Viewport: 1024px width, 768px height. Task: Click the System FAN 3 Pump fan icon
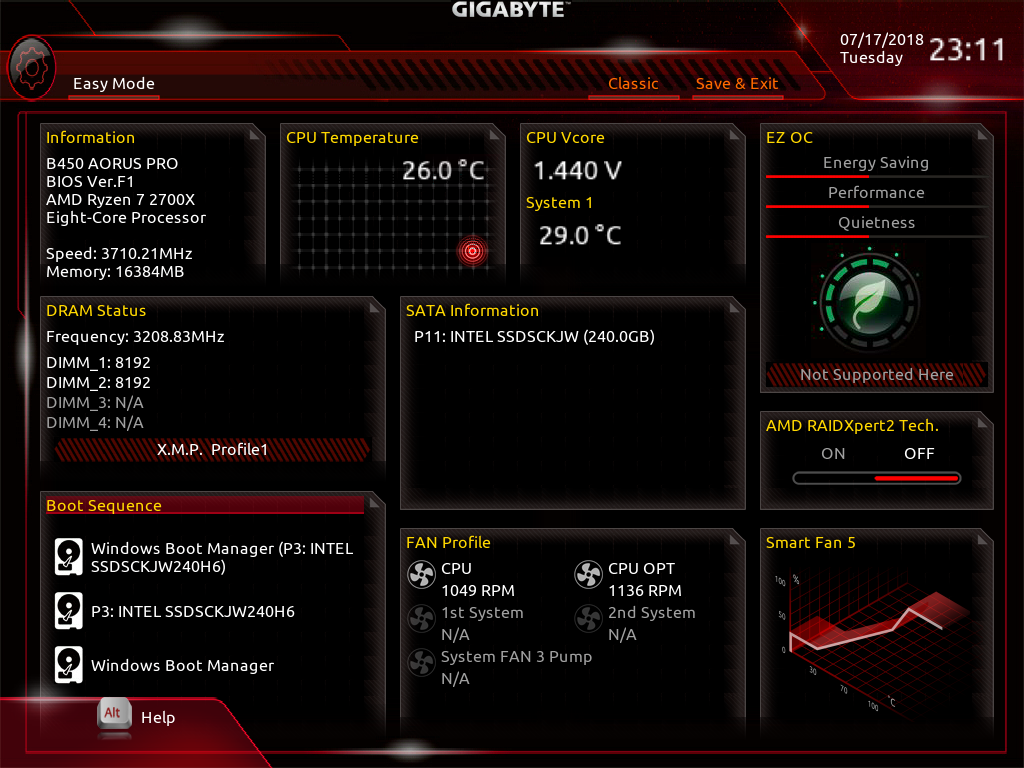[x=421, y=663]
